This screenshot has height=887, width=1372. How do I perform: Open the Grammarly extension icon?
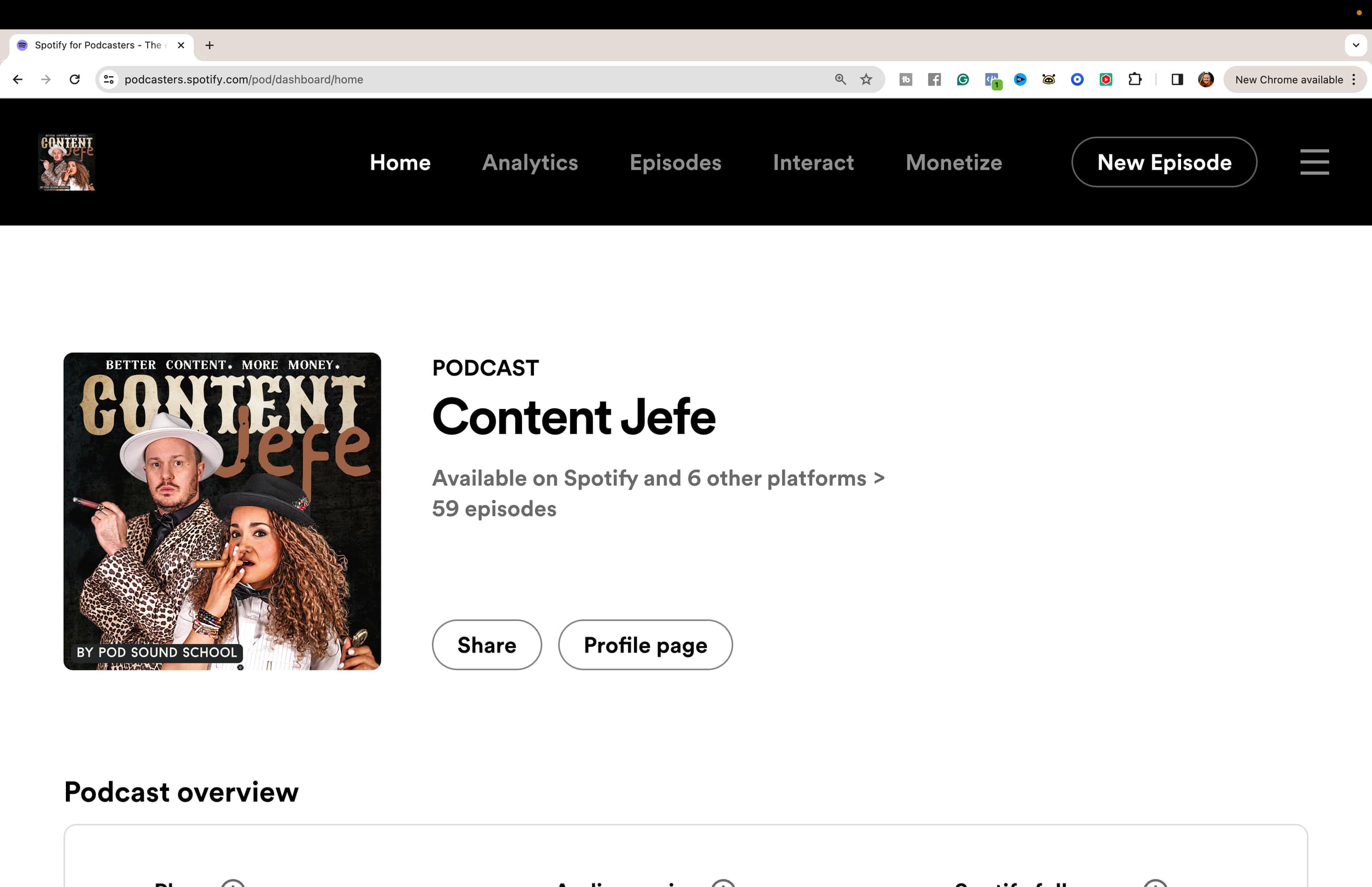tap(963, 80)
